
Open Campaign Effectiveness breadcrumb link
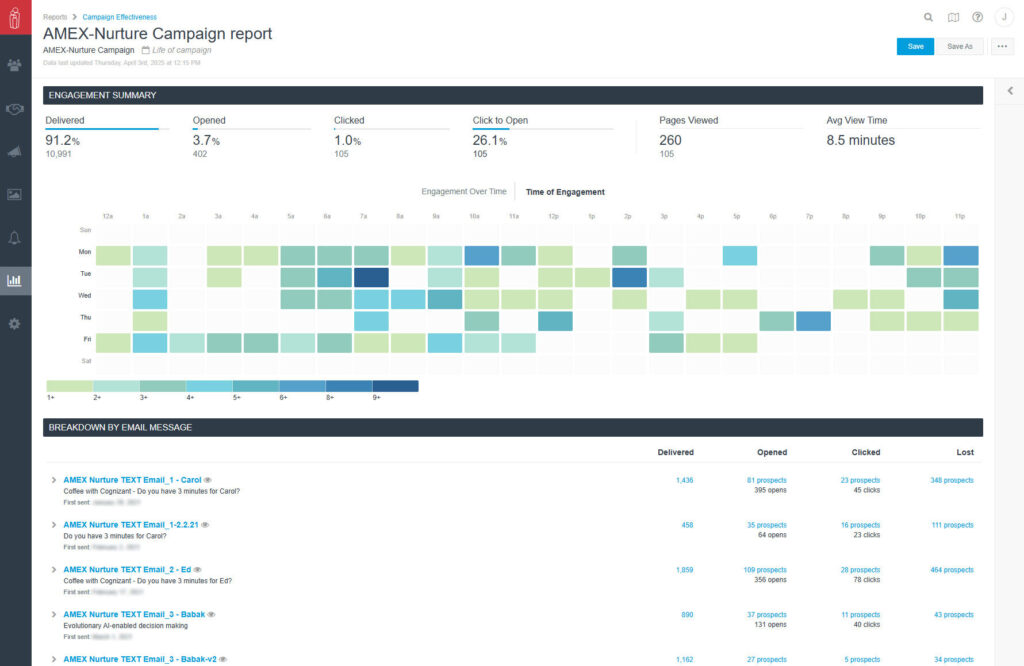120,17
